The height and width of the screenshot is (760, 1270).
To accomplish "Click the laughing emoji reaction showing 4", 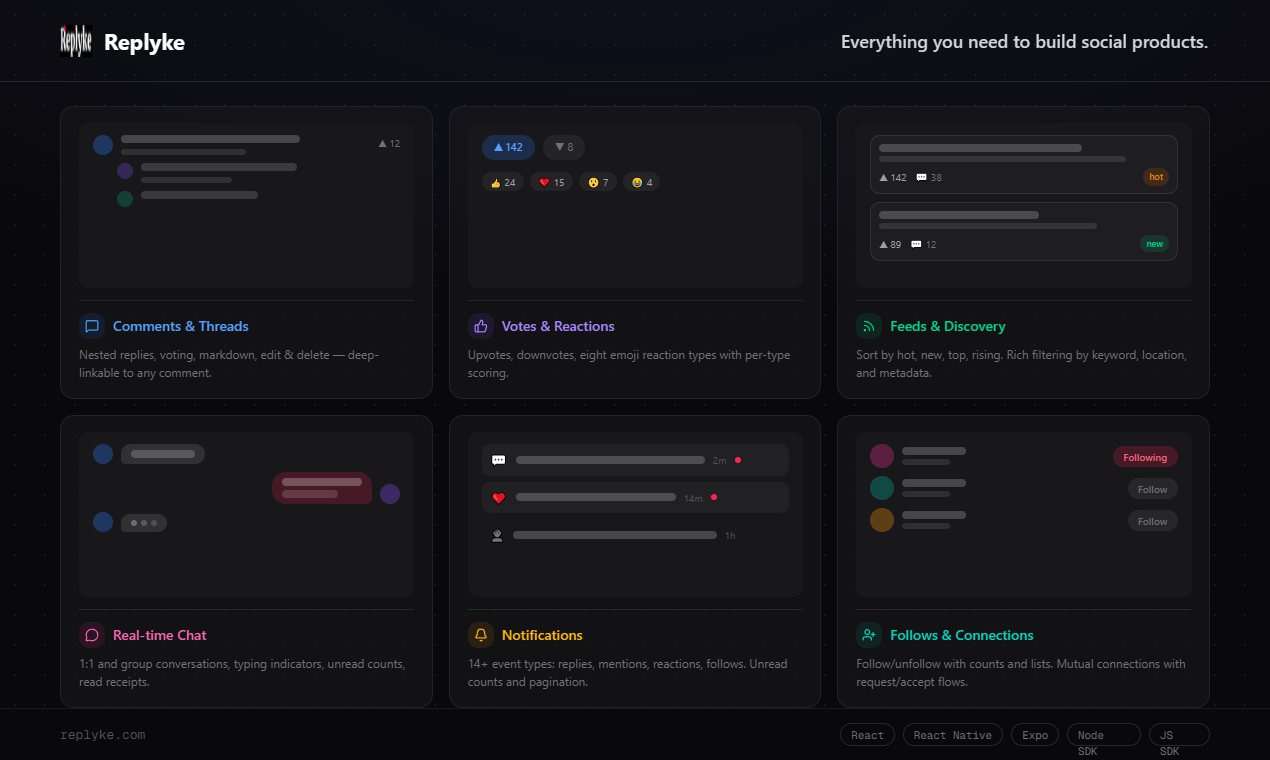I will tap(641, 181).
